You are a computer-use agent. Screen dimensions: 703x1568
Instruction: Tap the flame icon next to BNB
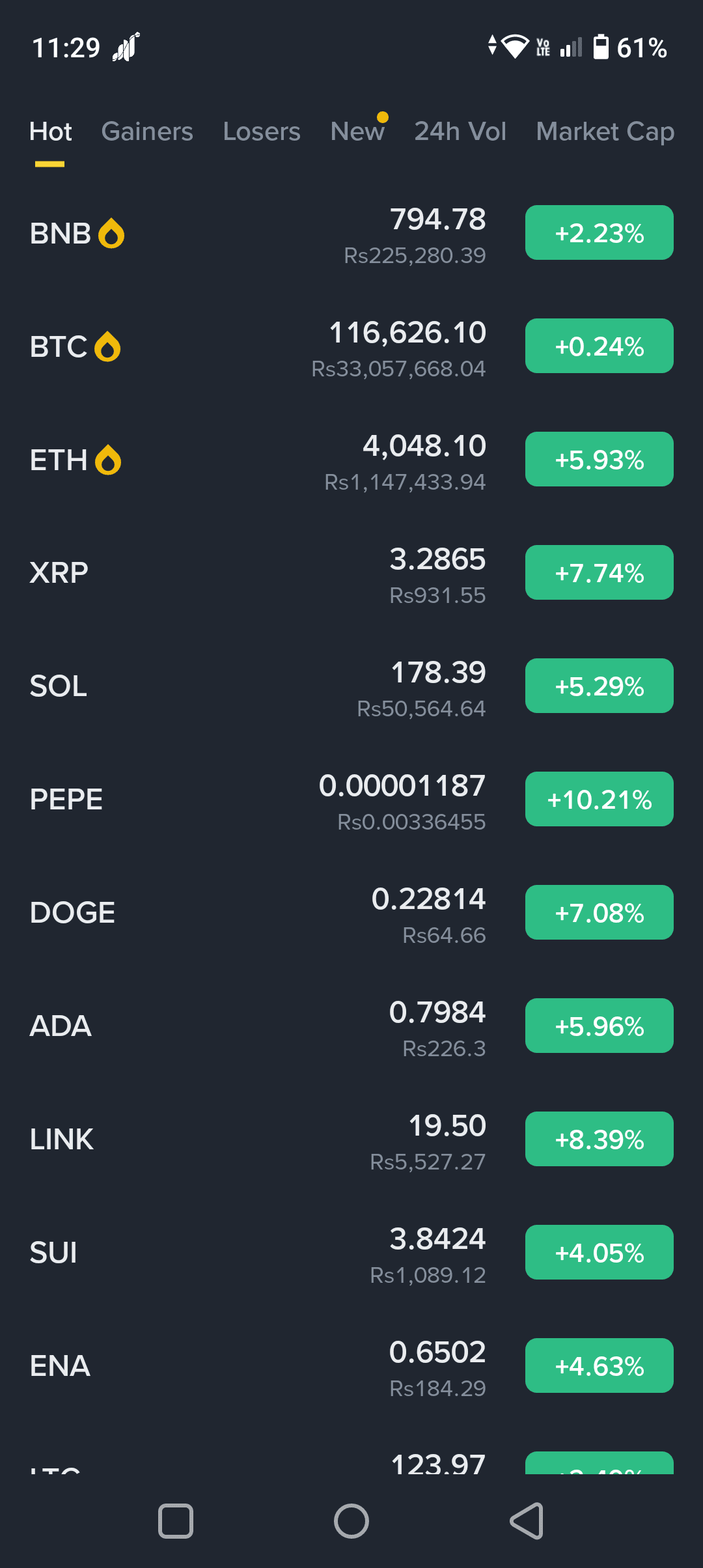111,233
